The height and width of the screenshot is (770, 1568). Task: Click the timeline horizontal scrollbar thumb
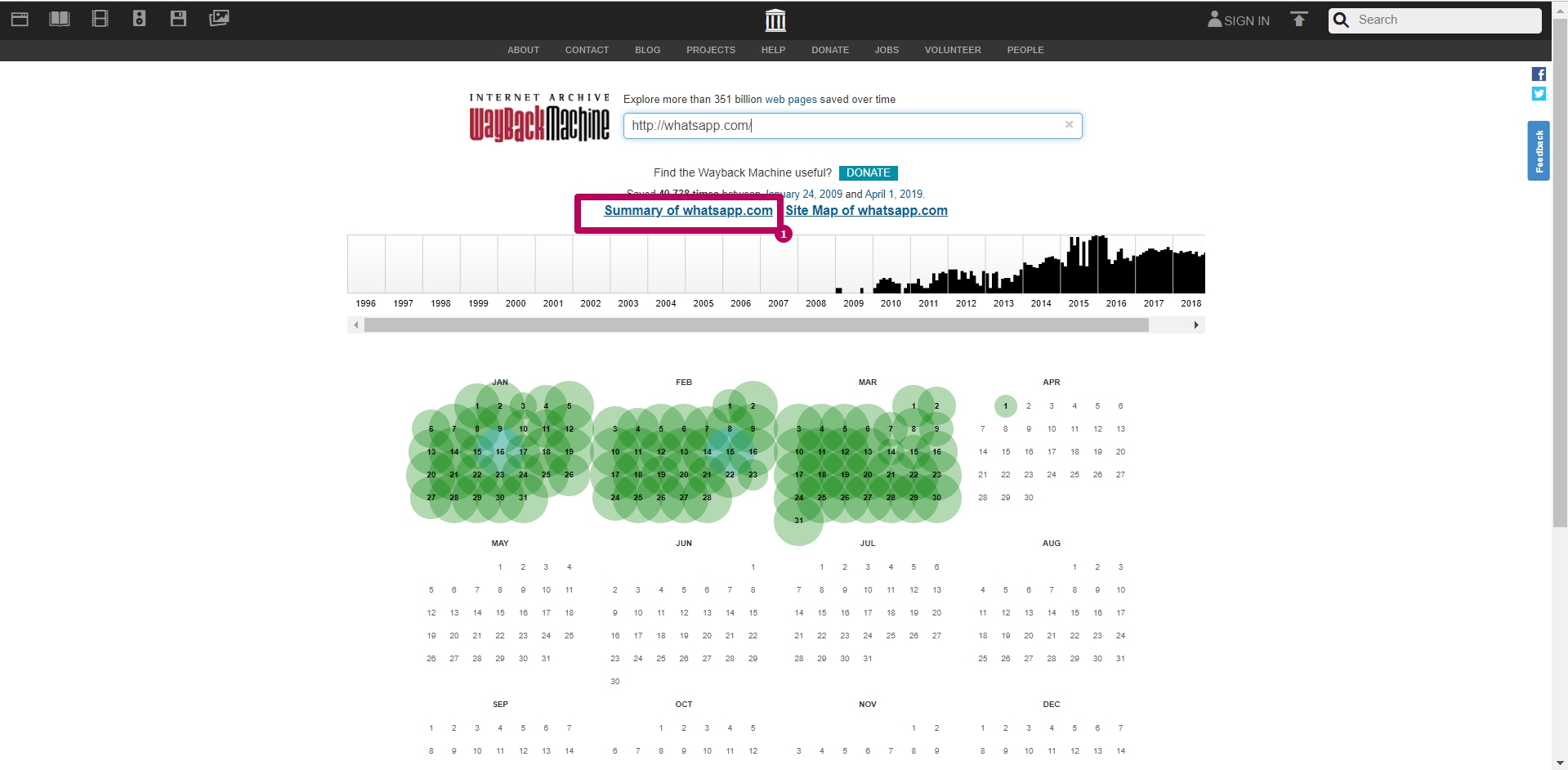pos(757,325)
